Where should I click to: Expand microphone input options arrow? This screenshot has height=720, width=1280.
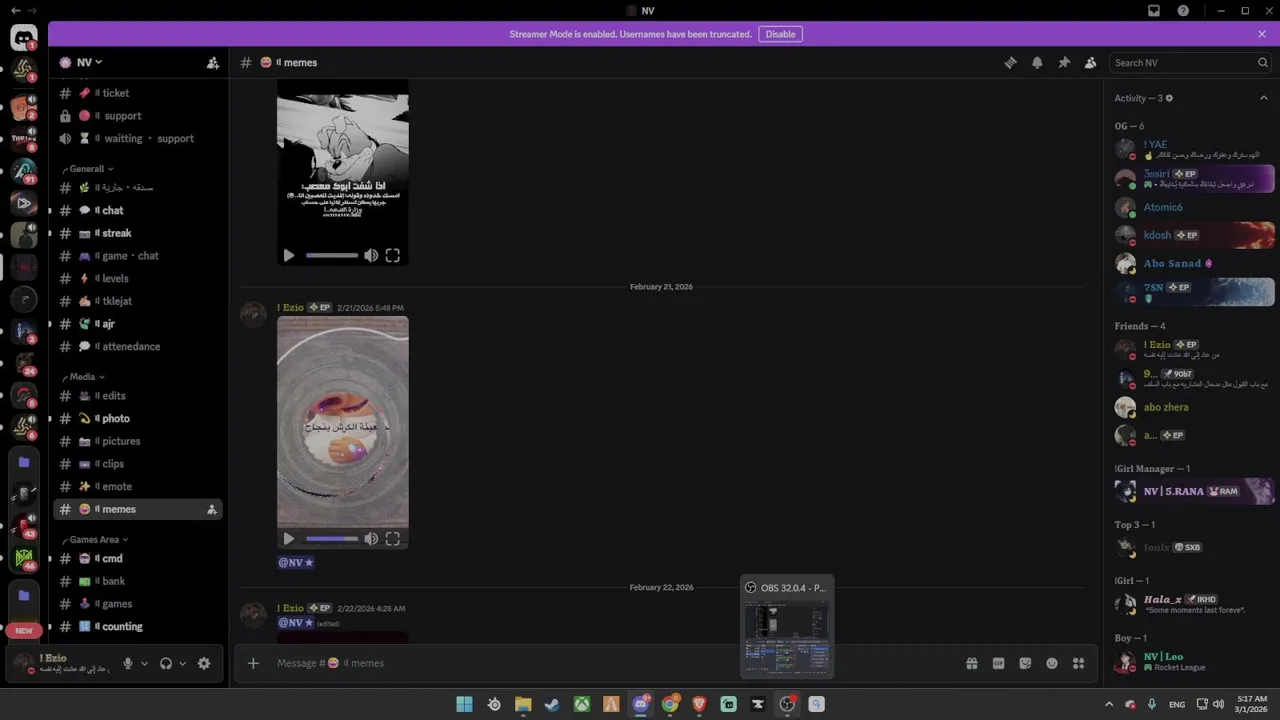click(144, 663)
